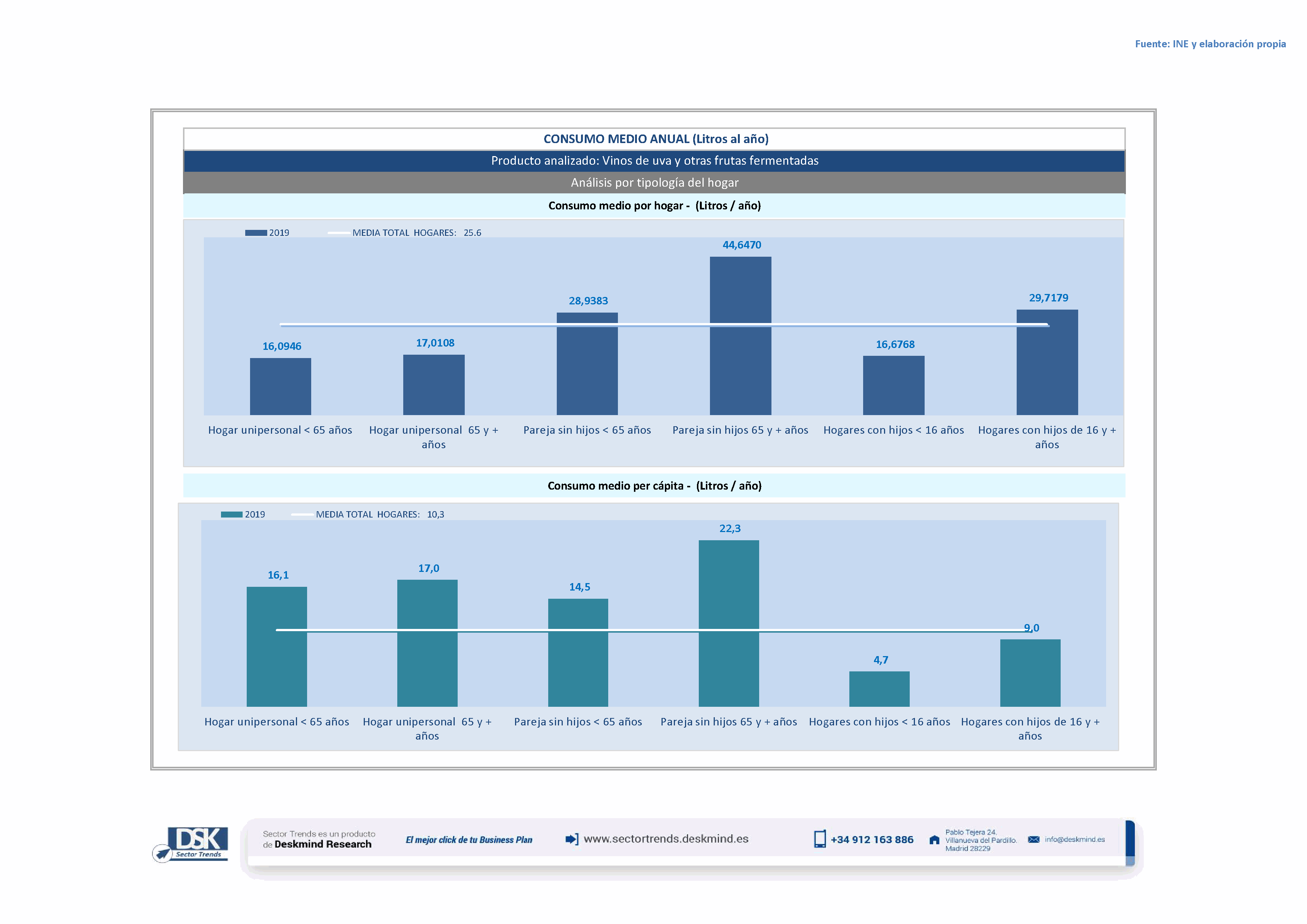Click 'Análisis por tipología del hogar' banner
1307x924 pixels.
(x=655, y=183)
